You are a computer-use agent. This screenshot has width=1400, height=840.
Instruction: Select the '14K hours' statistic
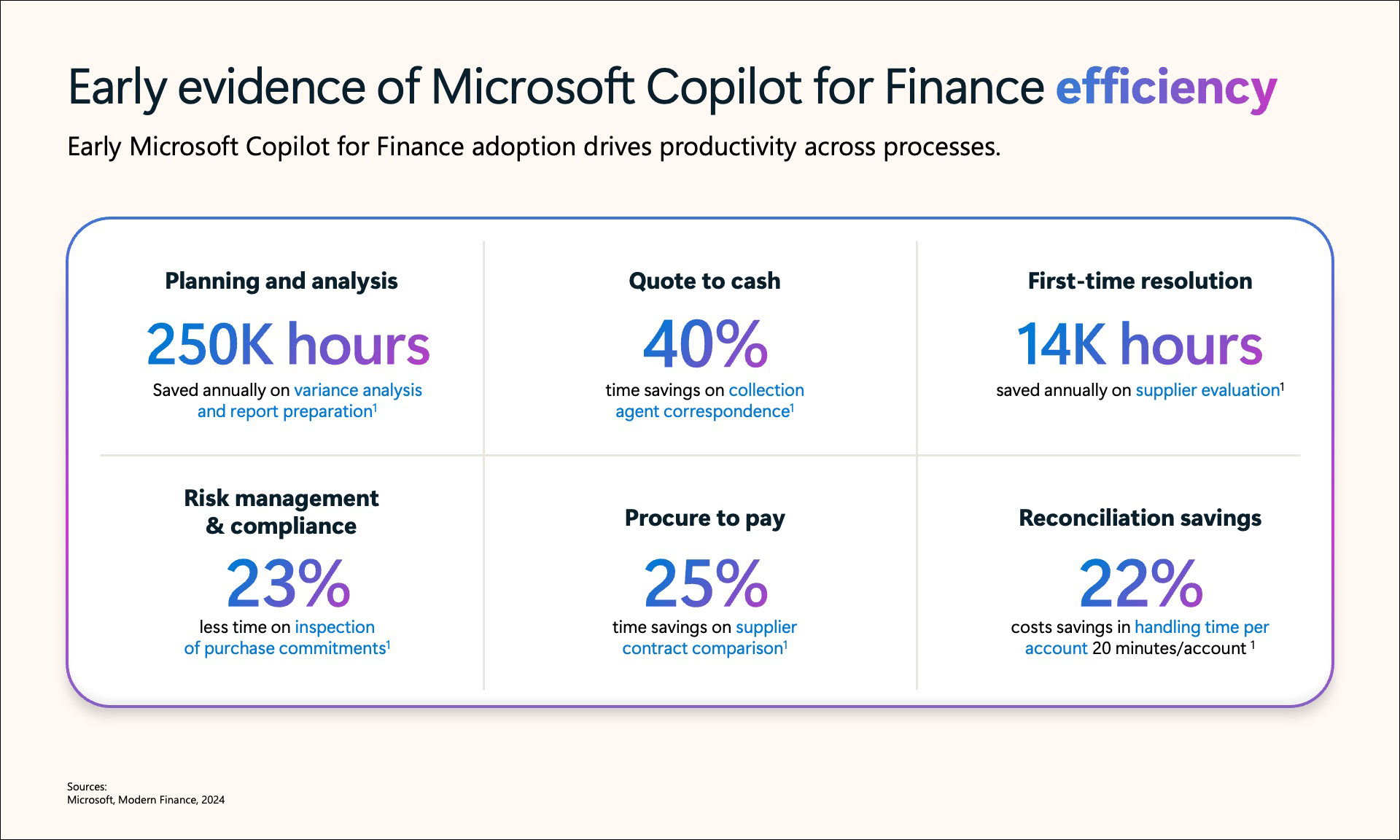(x=1140, y=344)
